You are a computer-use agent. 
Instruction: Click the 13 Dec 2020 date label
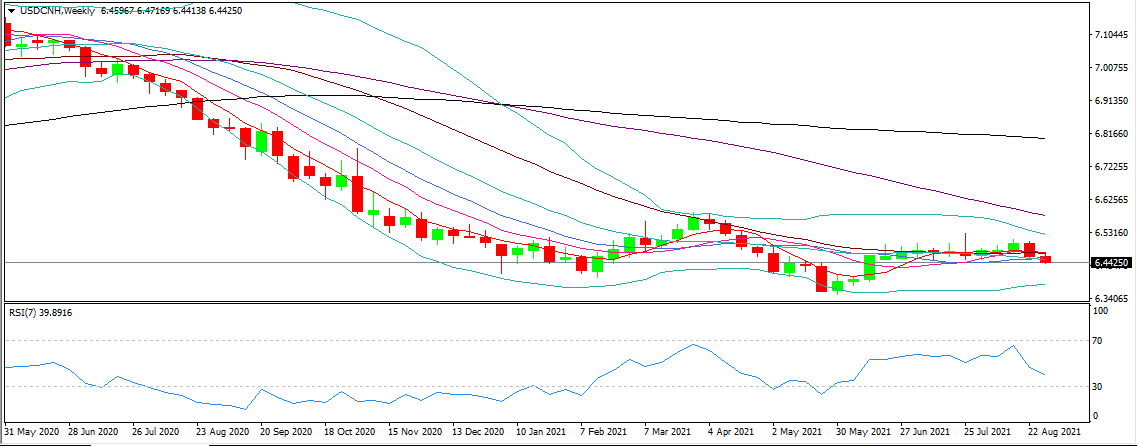[x=479, y=430]
